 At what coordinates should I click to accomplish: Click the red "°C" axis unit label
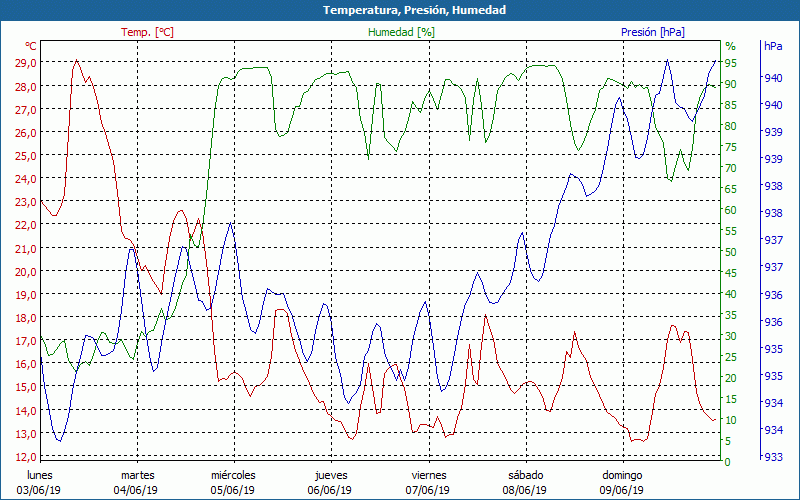pos(31,46)
